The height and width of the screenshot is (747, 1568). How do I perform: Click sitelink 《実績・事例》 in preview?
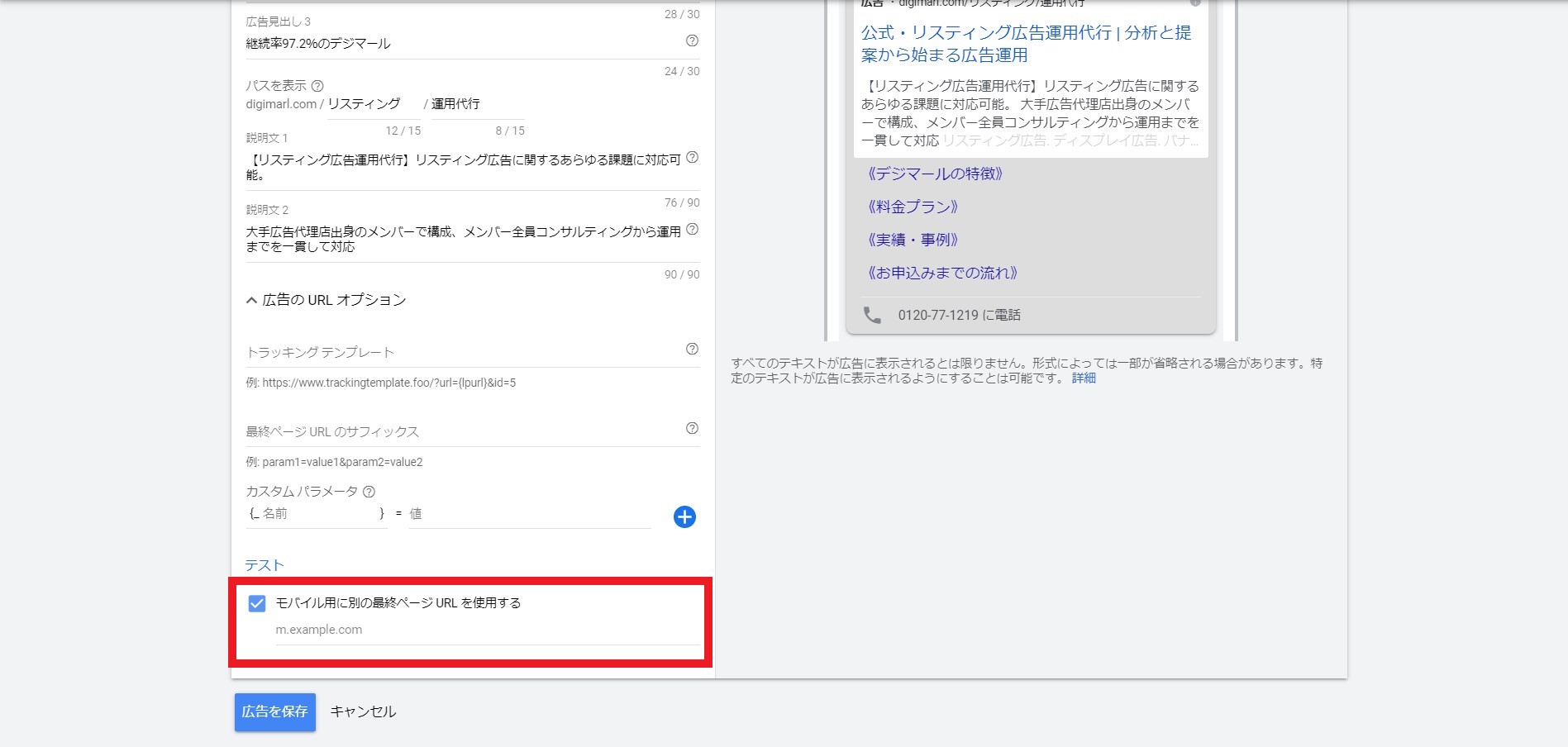pyautogui.click(x=913, y=240)
